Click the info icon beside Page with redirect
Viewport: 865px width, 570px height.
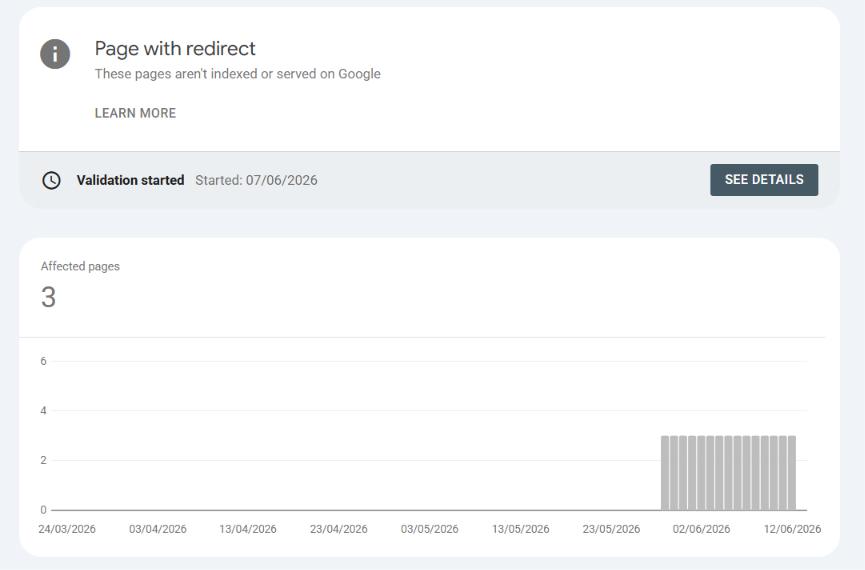(x=55, y=54)
